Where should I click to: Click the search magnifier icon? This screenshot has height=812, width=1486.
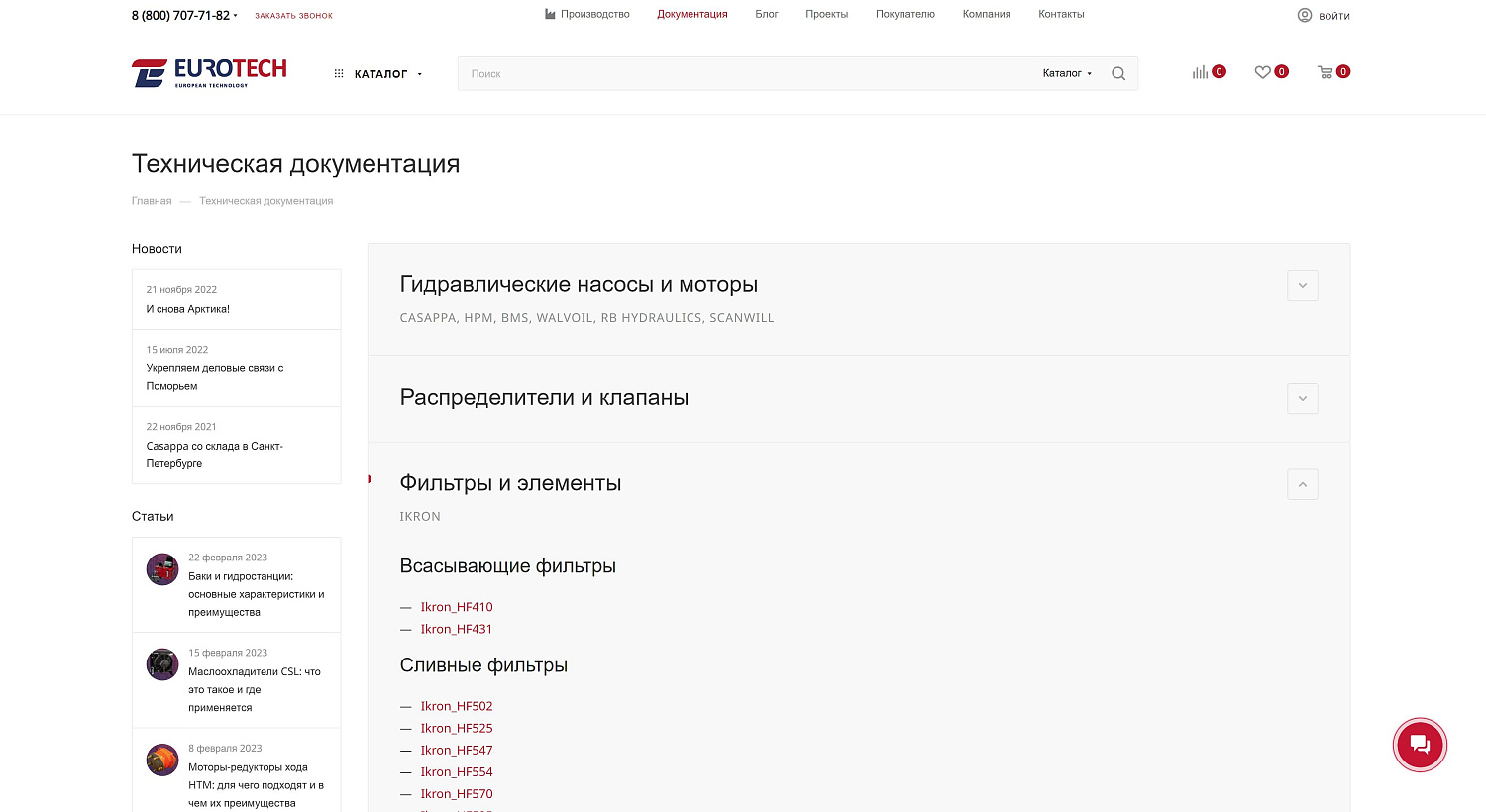(1118, 73)
